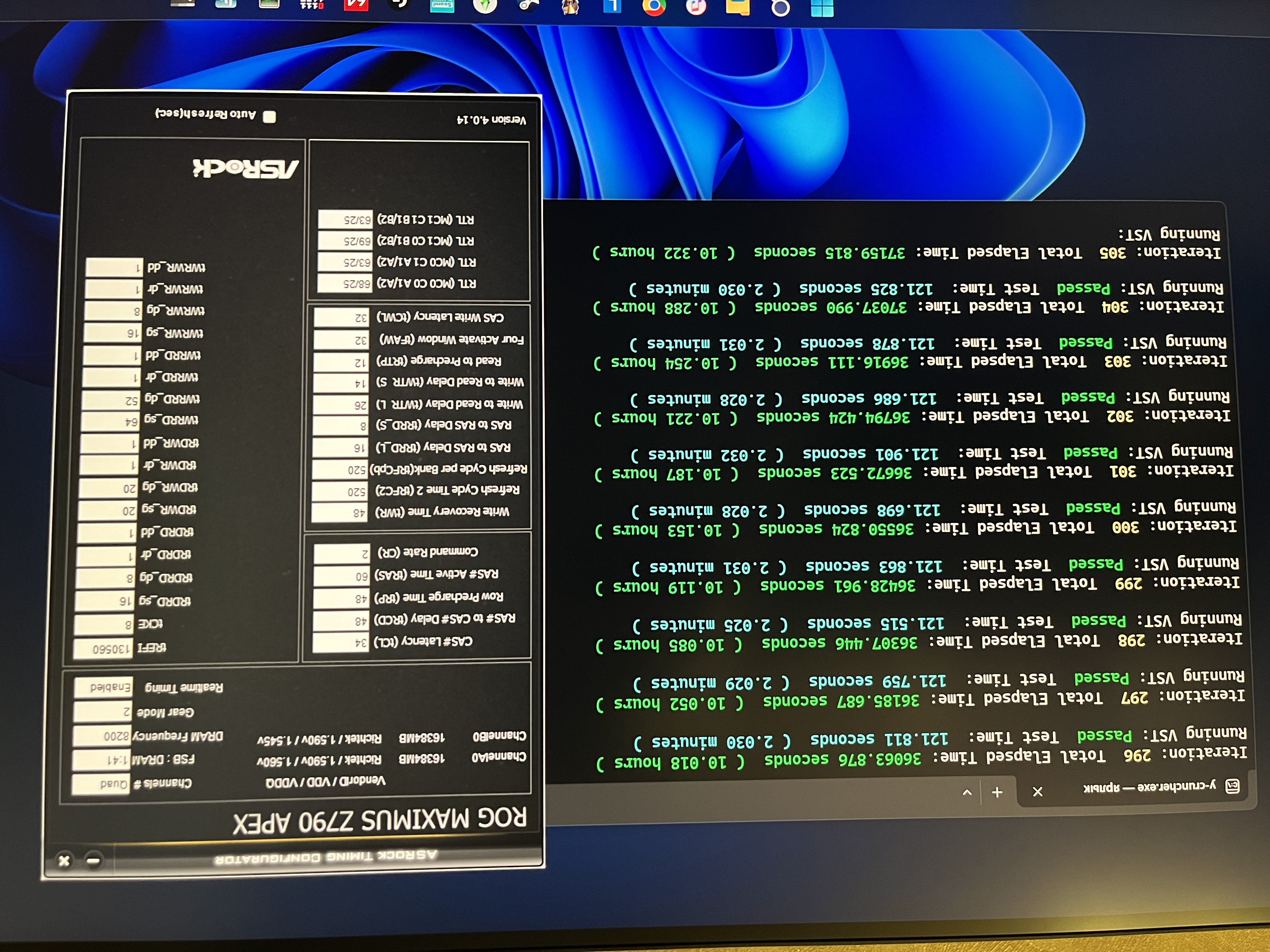Open The Sims green plumbob icon
Image resolution: width=1270 pixels, height=952 pixels.
pos(485,6)
